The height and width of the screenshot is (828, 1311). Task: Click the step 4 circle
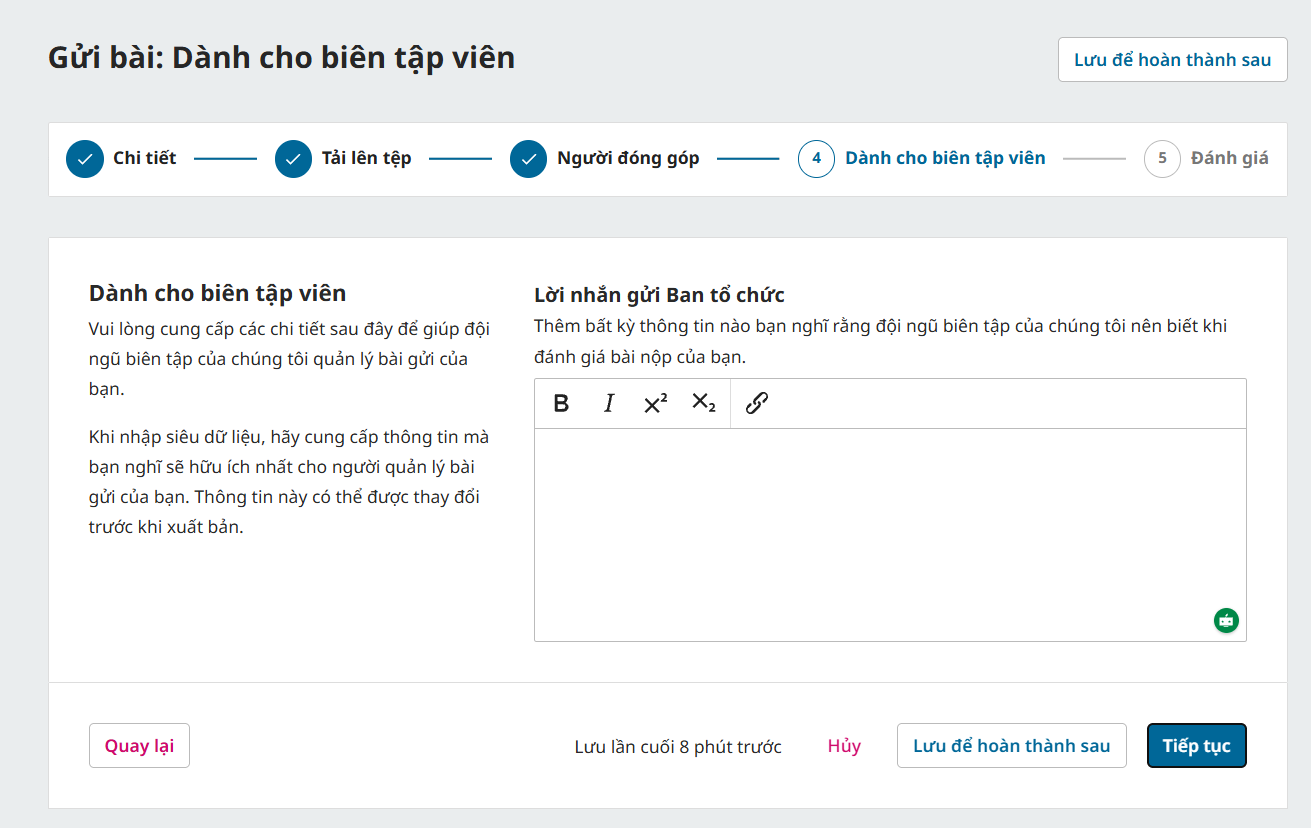click(x=817, y=159)
